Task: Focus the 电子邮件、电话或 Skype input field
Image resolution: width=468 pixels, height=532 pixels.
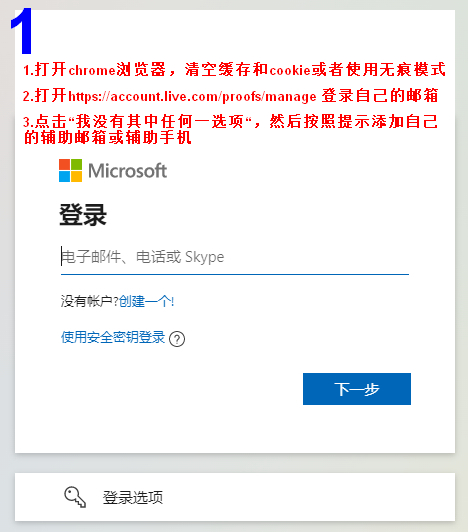Action: click(x=235, y=257)
